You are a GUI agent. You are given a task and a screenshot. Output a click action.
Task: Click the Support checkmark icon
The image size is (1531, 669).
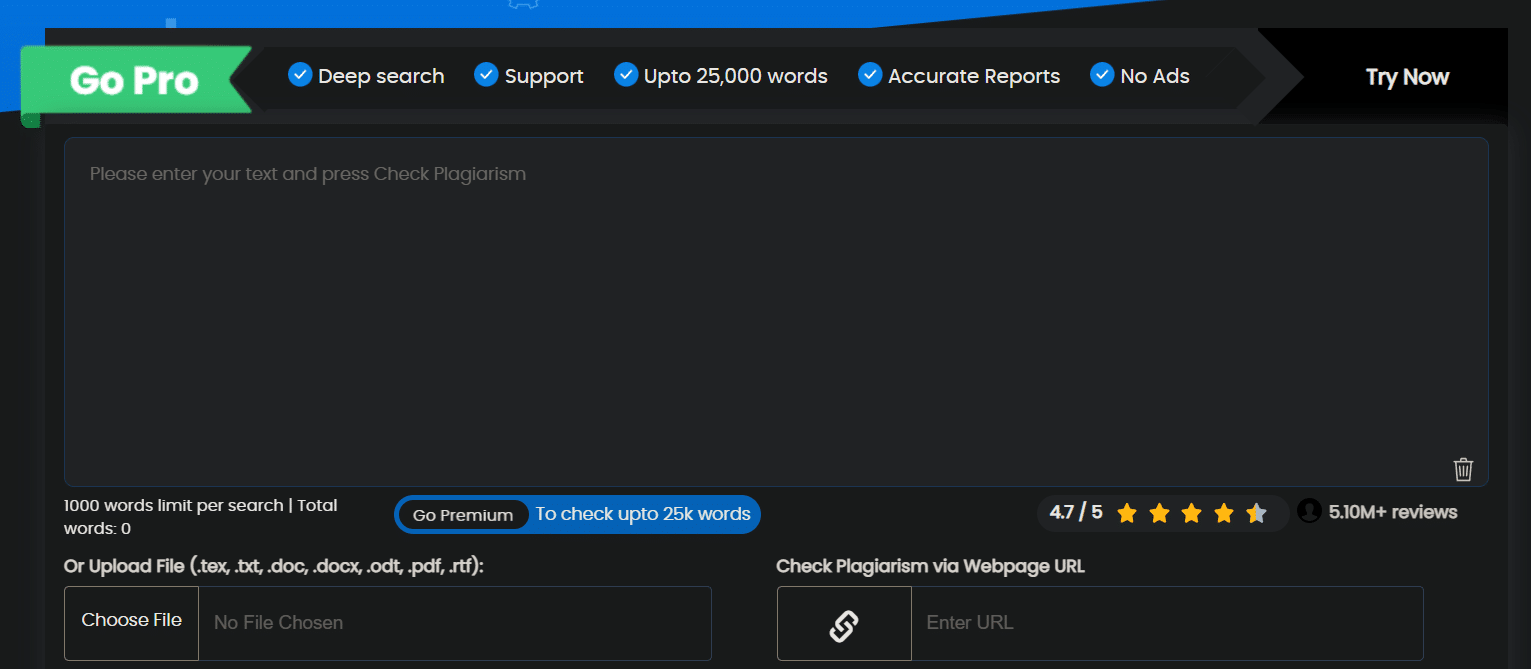(x=486, y=75)
